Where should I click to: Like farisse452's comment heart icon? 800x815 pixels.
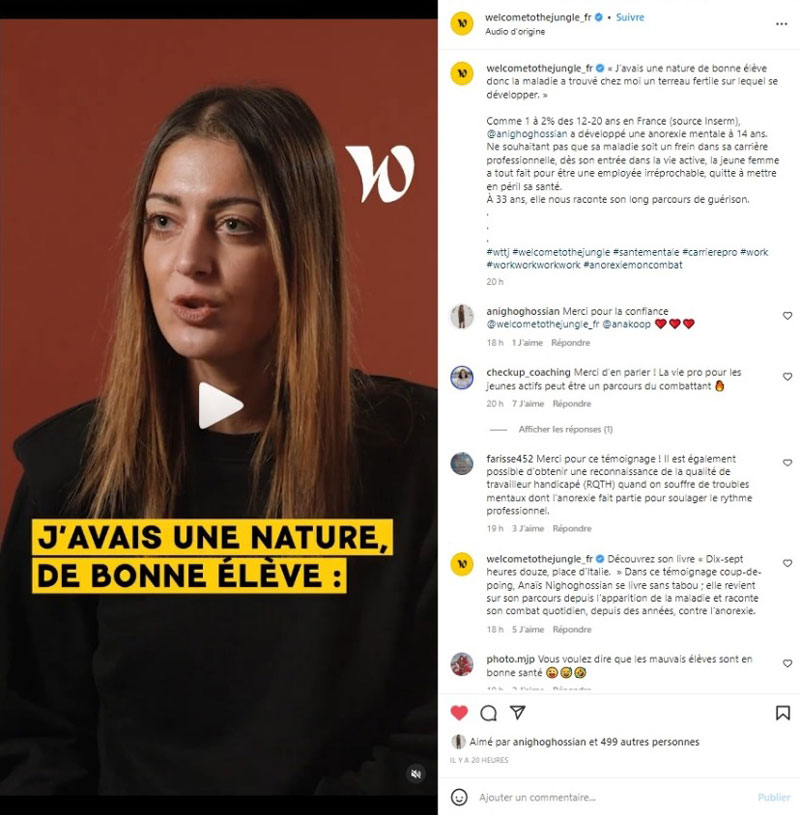tap(788, 463)
